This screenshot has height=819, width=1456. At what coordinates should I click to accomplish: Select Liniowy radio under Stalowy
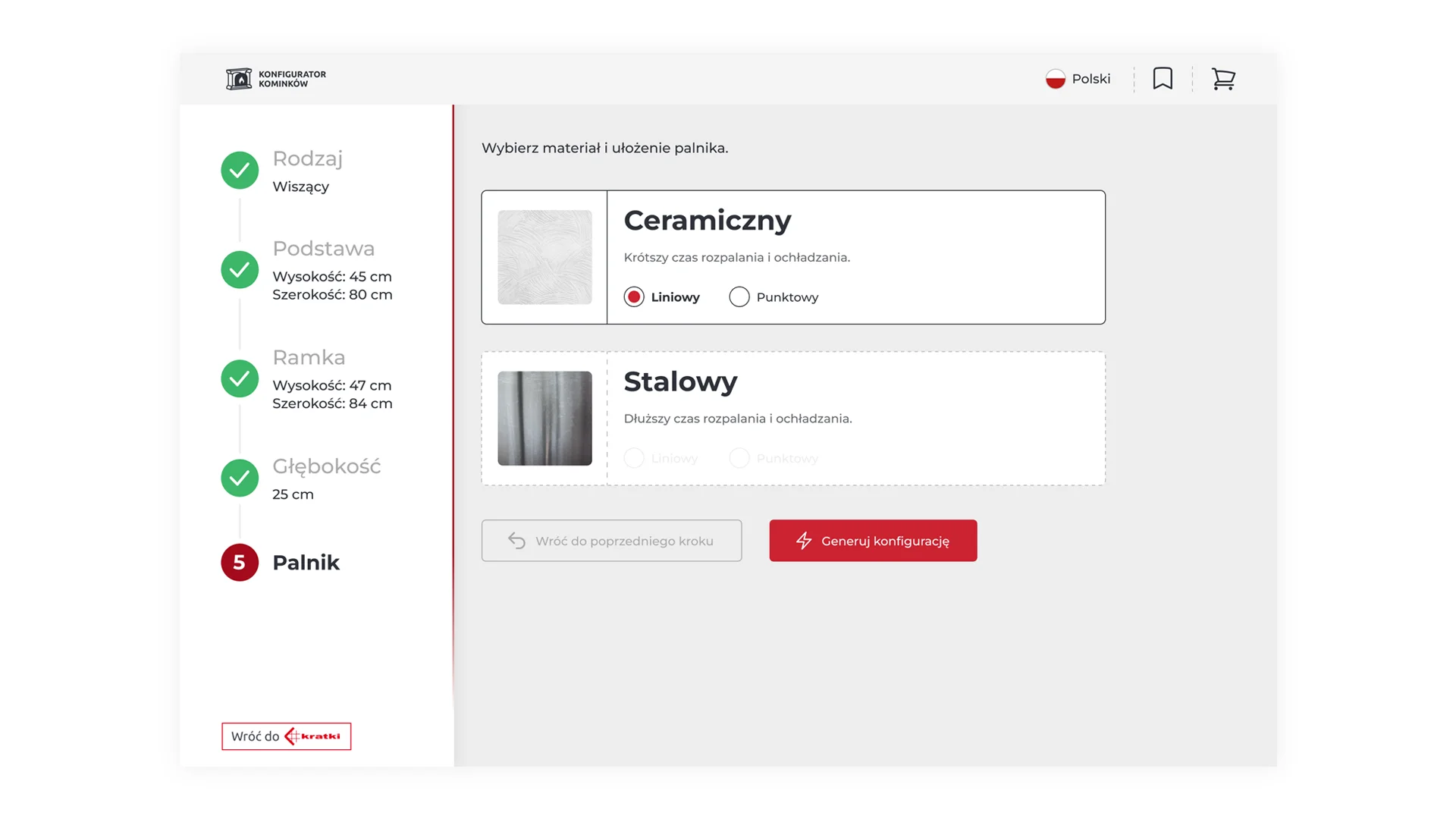(x=634, y=458)
